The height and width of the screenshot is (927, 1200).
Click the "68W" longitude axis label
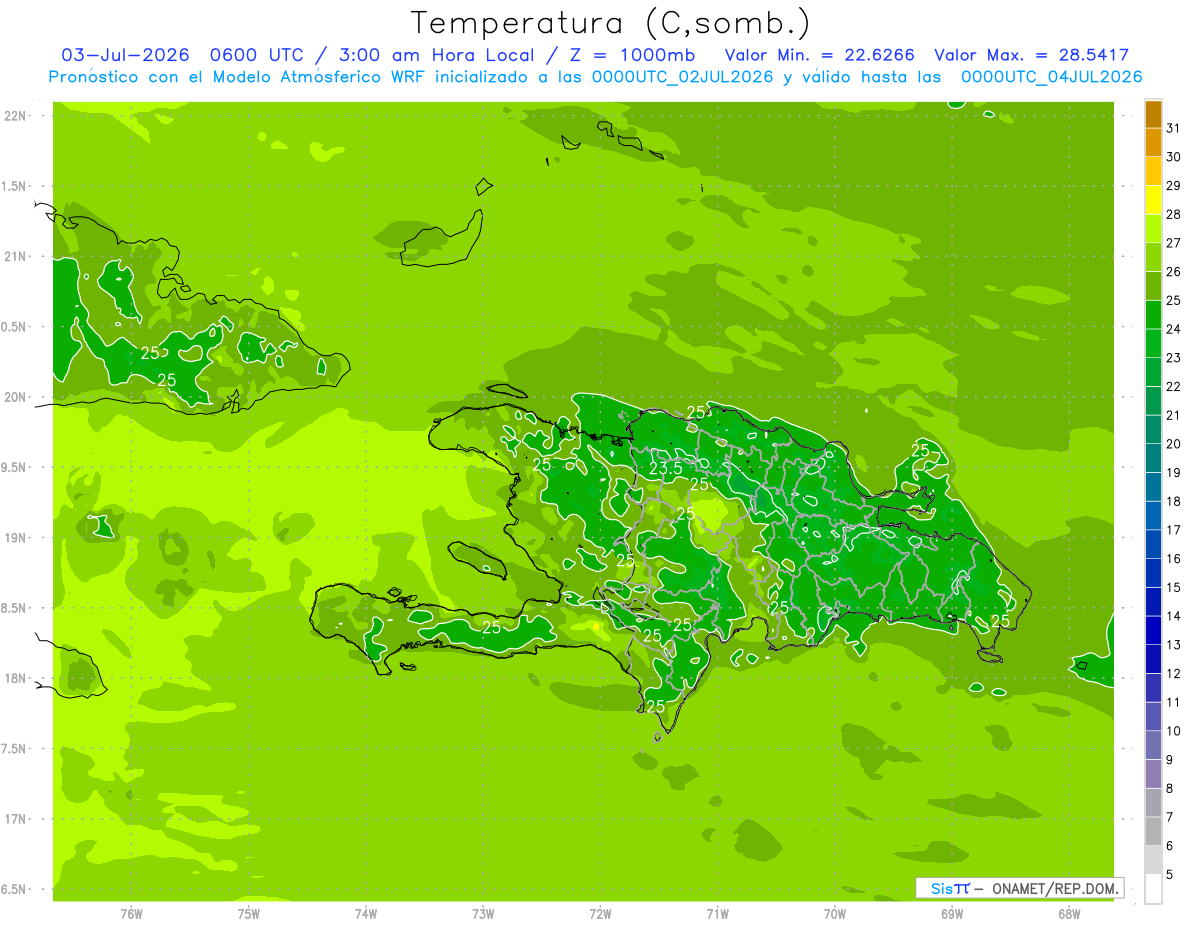(1069, 914)
